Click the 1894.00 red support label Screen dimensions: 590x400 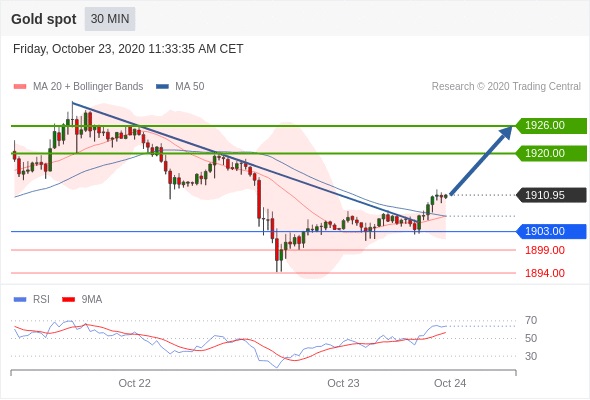(x=545, y=273)
